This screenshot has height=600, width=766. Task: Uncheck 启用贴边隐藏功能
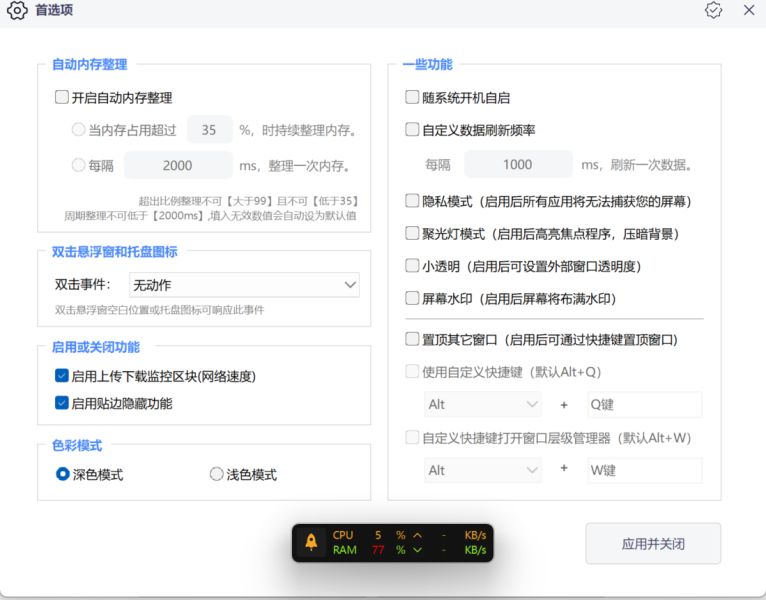click(x=62, y=403)
